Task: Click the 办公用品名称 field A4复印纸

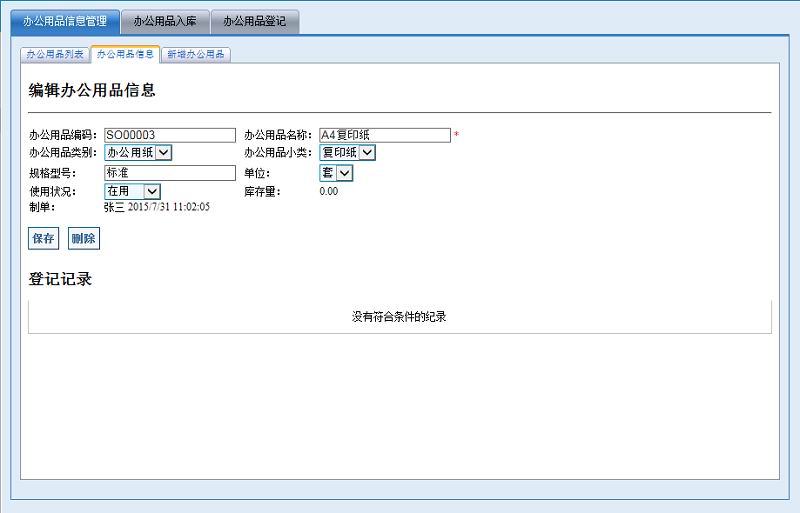Action: [385, 135]
